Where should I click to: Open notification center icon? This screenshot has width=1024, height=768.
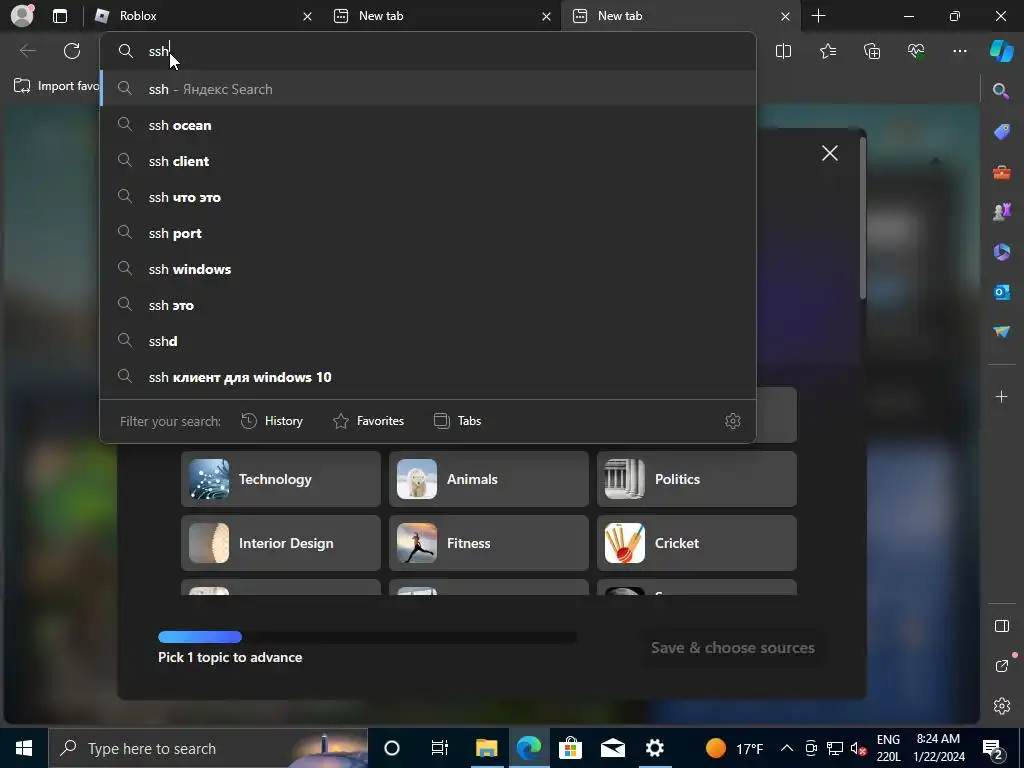(x=993, y=748)
